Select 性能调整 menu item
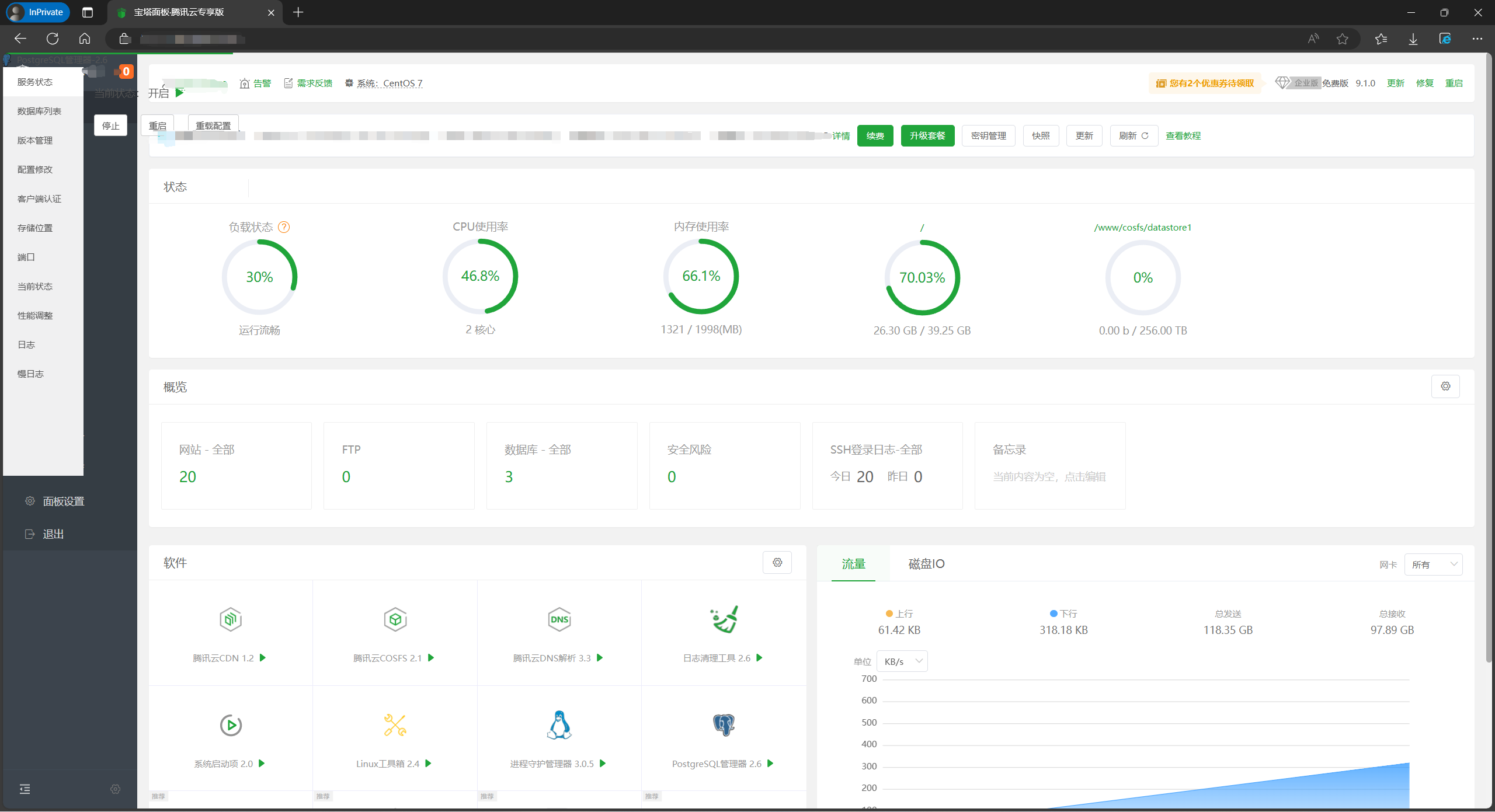The image size is (1495, 812). (43, 315)
